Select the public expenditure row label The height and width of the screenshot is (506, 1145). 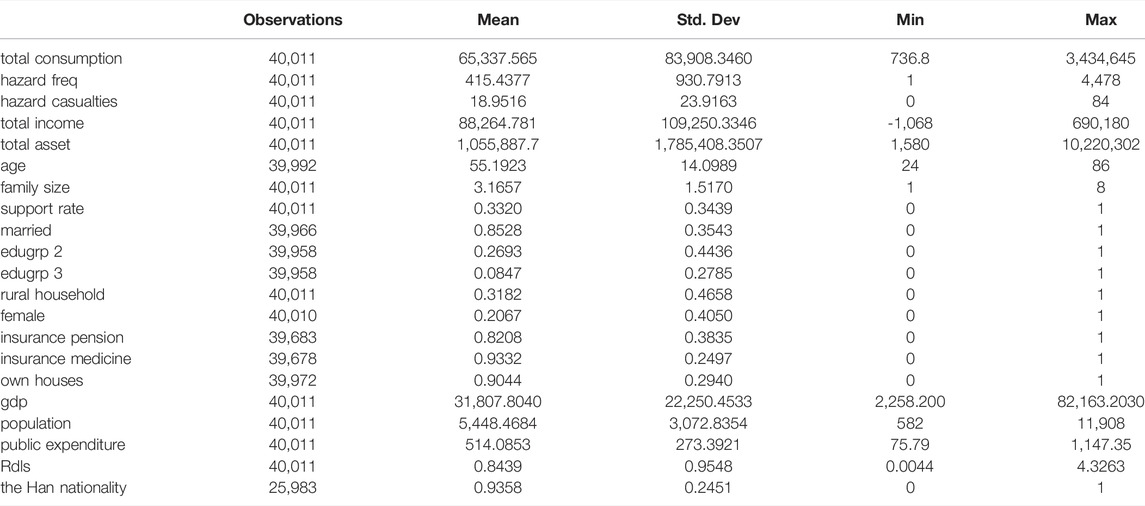coord(62,445)
